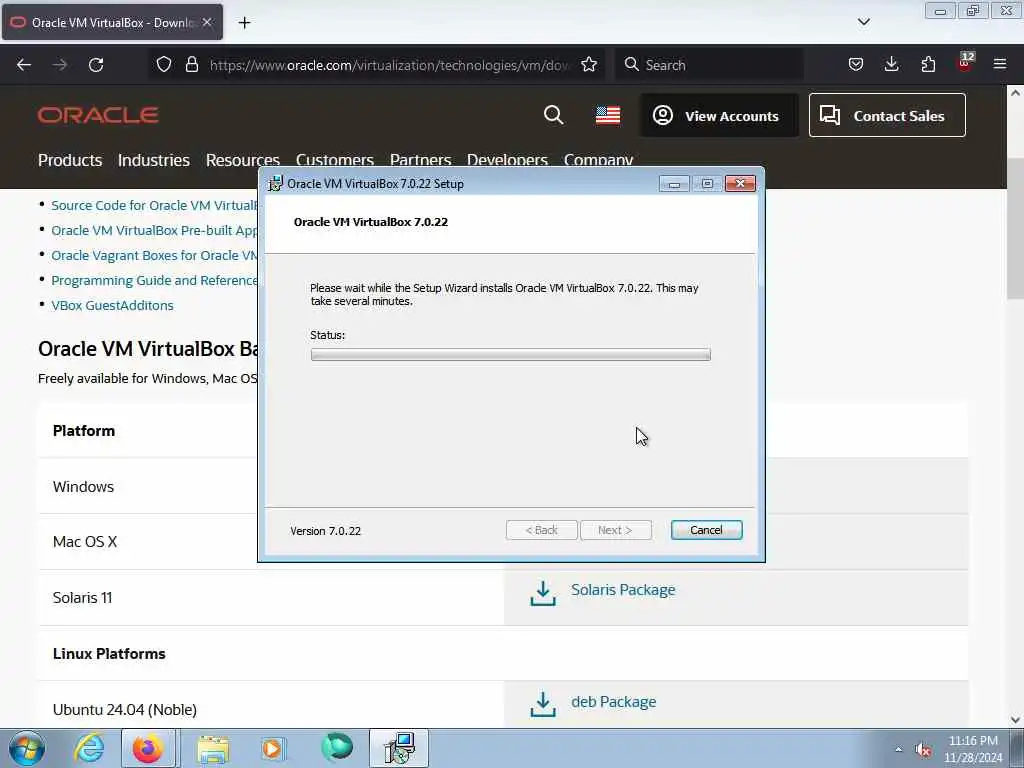This screenshot has height=768, width=1024.
Task: Show the Firefox downloads panel
Action: 891,65
